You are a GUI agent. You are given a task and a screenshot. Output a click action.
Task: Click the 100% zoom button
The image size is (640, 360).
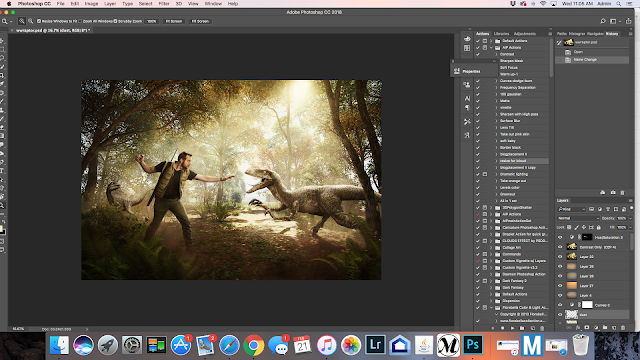point(151,21)
